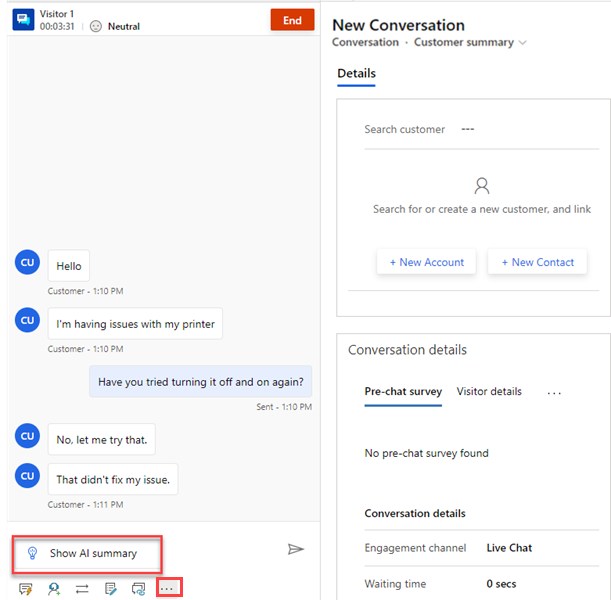611x600 pixels.
Task: Click the CU avatar next to Hello
Action: tap(27, 262)
